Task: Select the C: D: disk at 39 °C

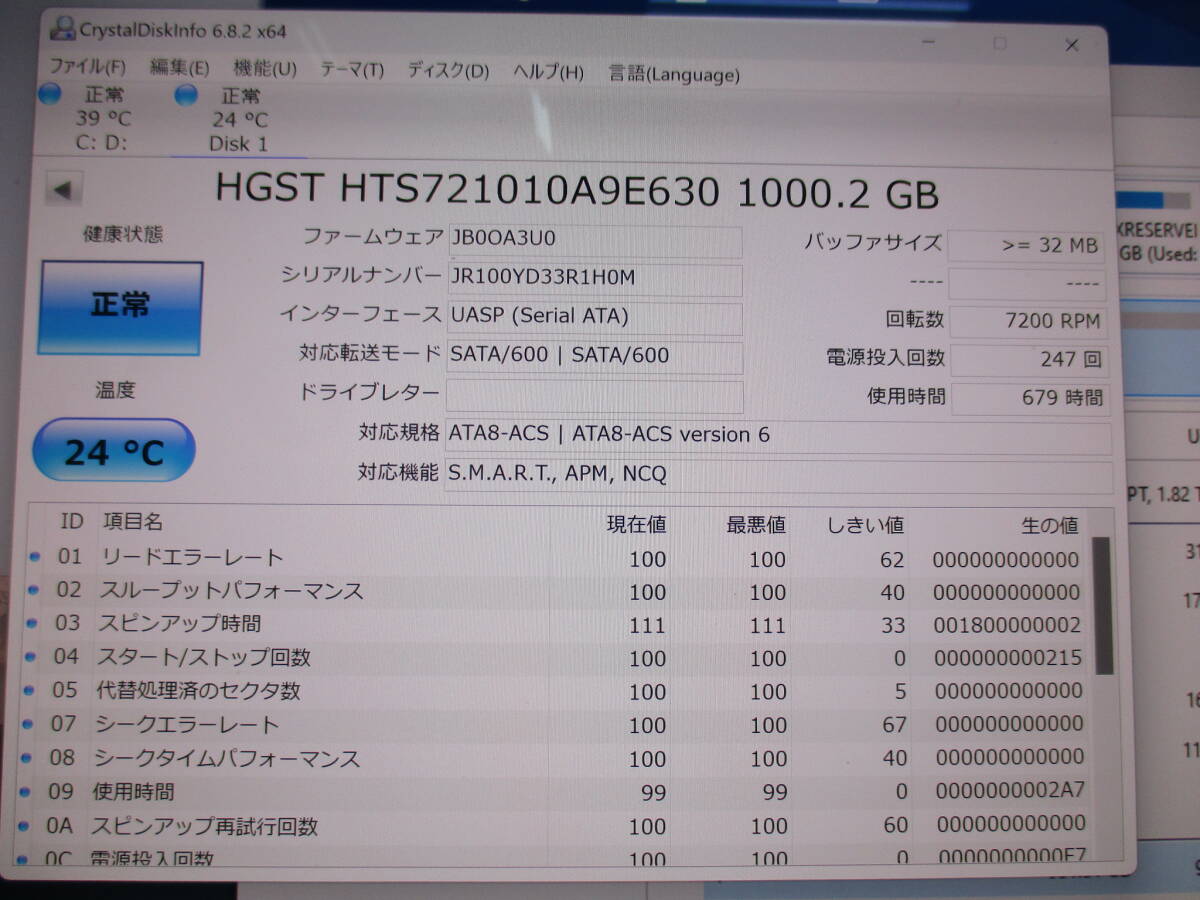Action: point(90,119)
